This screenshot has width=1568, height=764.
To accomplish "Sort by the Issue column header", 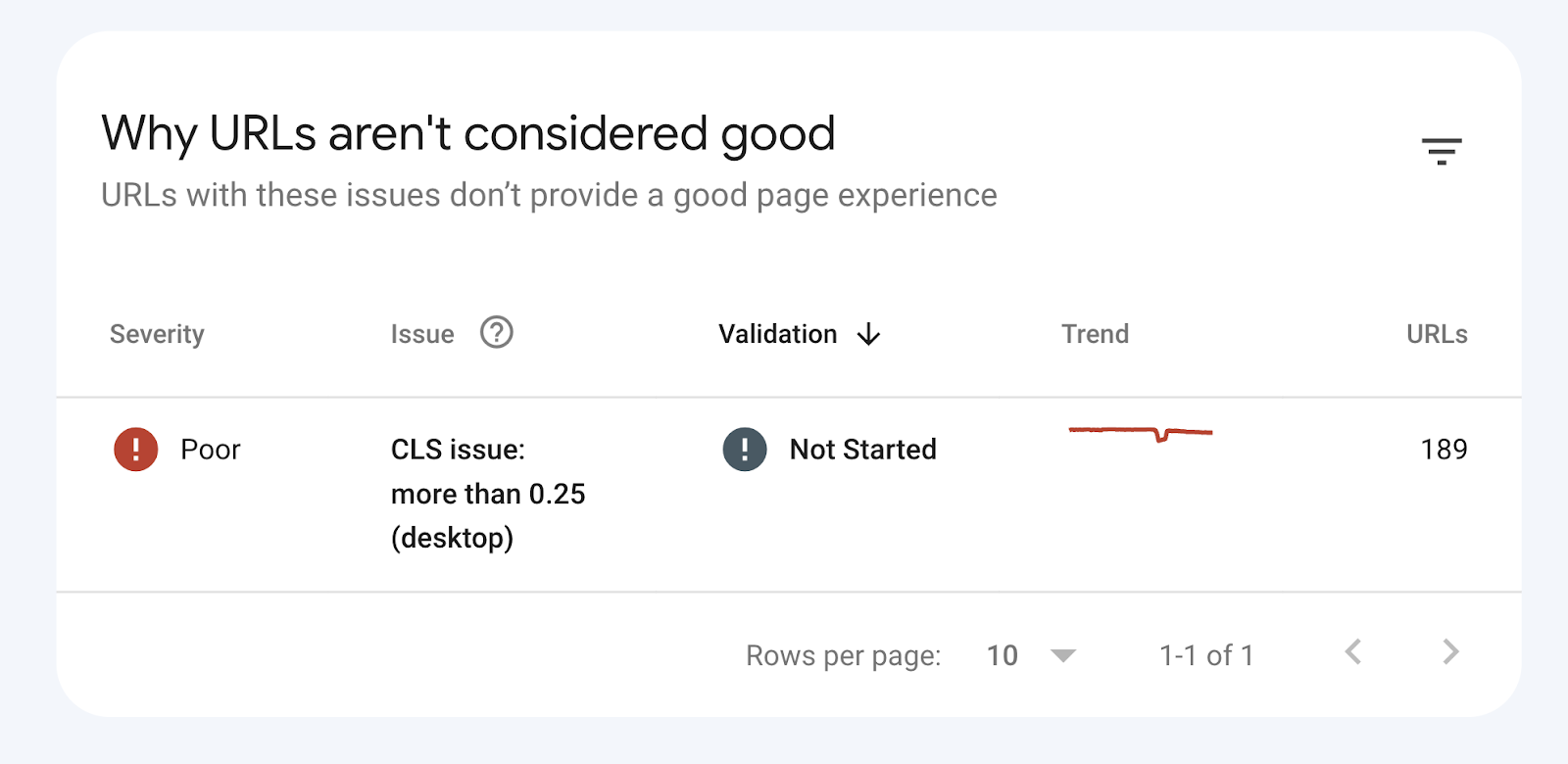I will (x=422, y=335).
